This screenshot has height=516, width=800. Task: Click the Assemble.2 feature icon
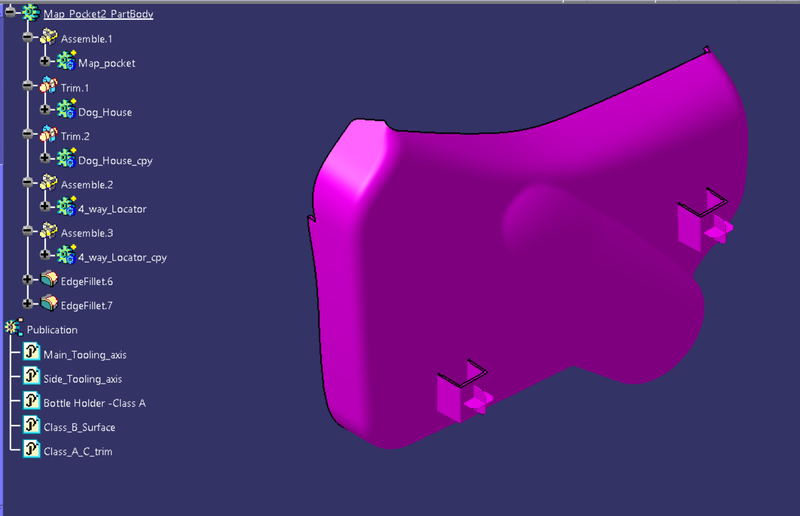click(x=48, y=183)
